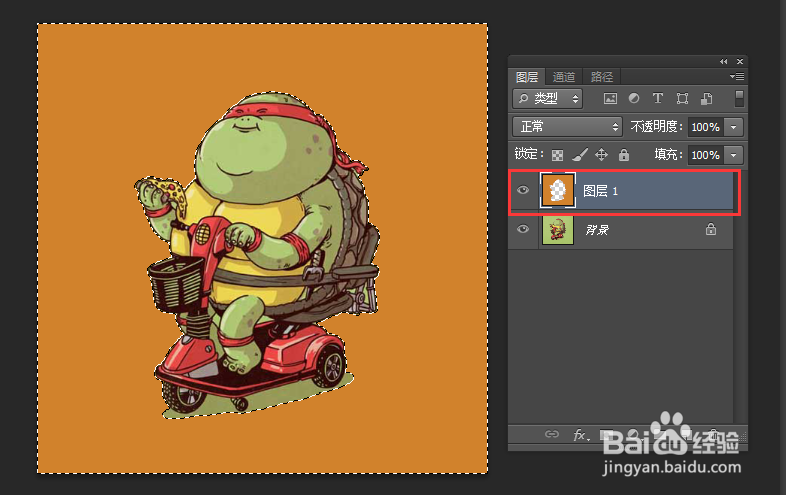Click the adjustment layer filter icon
Image resolution: width=786 pixels, height=495 pixels.
[x=634, y=98]
